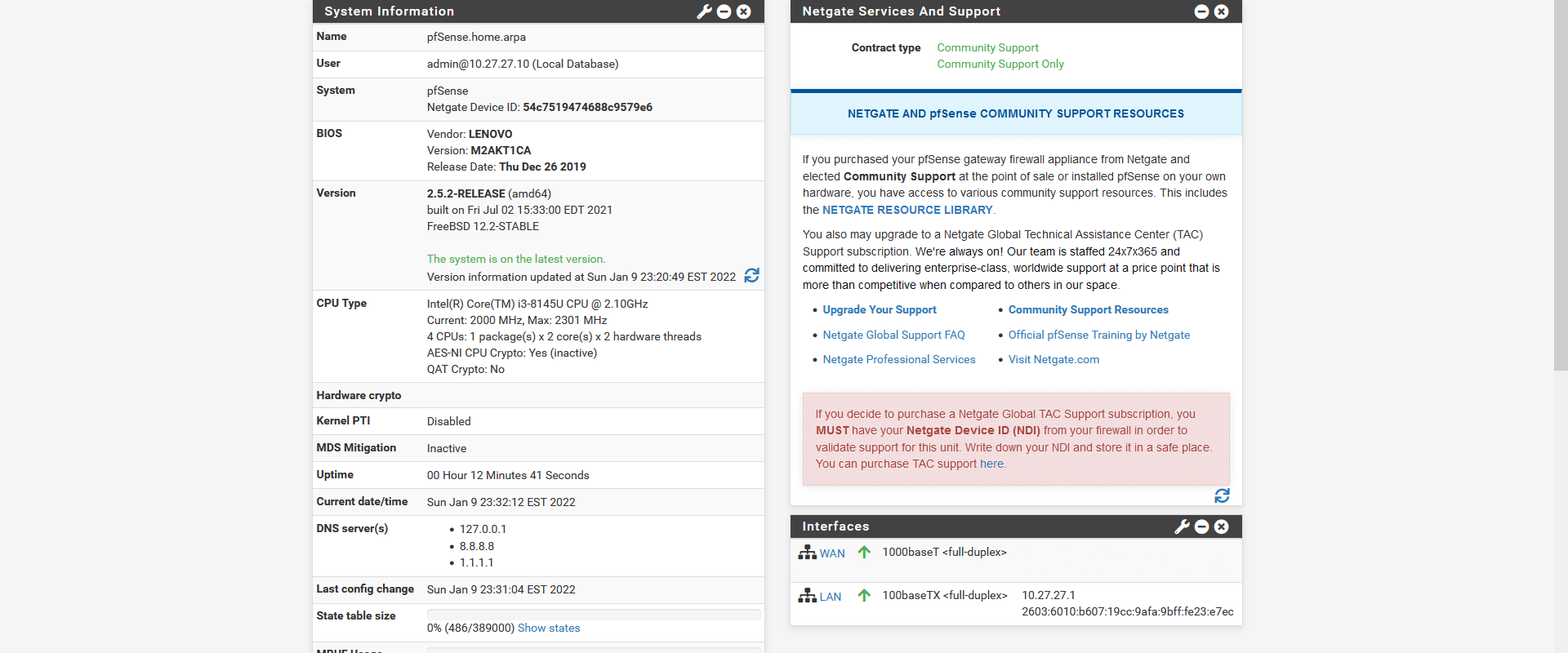The width and height of the screenshot is (1568, 653).
Task: Close Netgate Services And Support widget
Action: pyautogui.click(x=1221, y=11)
